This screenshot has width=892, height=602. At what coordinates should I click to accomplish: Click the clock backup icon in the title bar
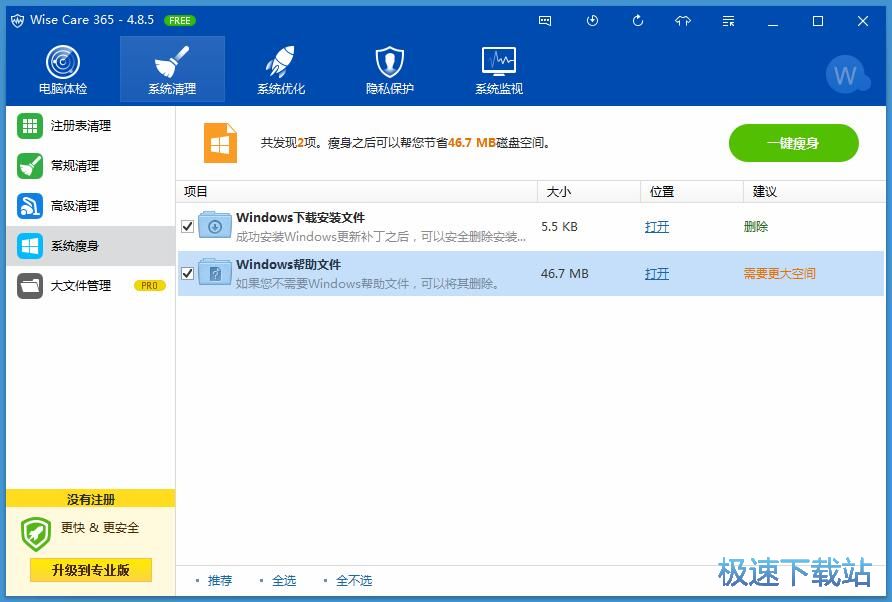(x=592, y=21)
